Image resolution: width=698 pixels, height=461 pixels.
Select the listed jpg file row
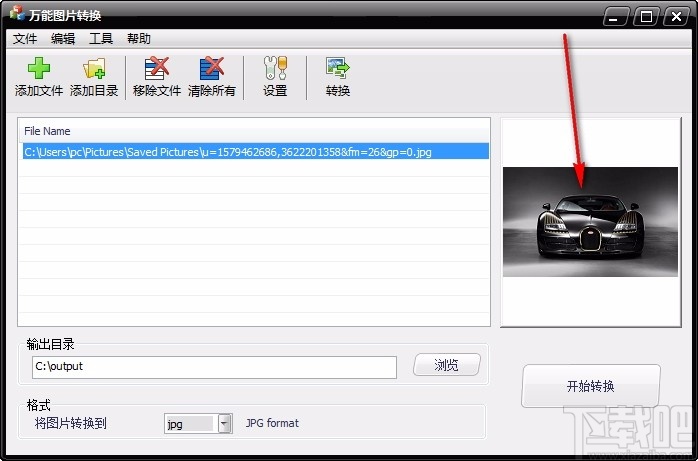256,151
